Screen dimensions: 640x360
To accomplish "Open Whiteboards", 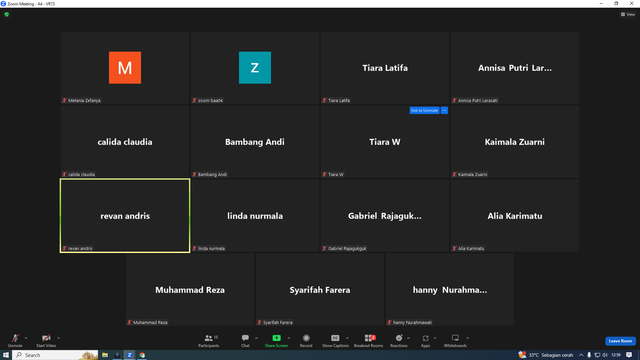I will [455, 340].
